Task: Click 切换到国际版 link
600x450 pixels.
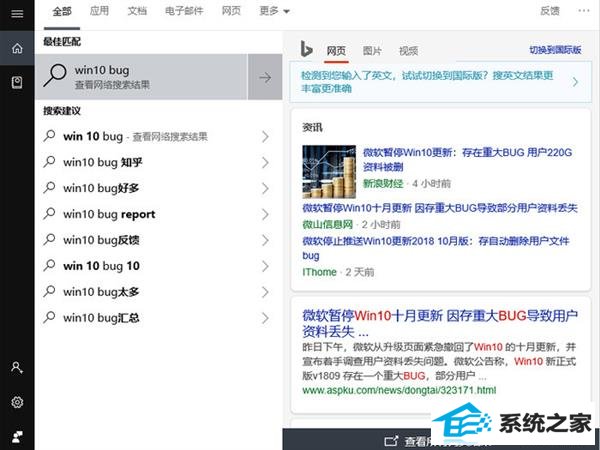Action: pos(555,50)
